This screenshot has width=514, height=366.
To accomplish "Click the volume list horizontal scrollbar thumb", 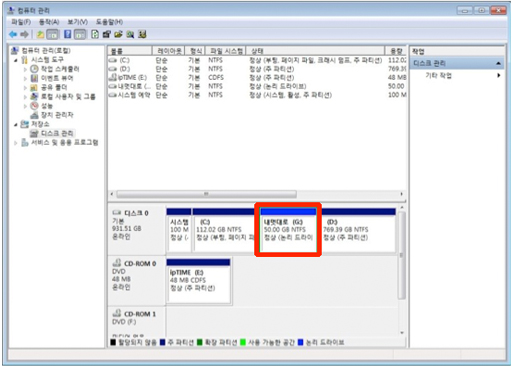I will coord(206,194).
